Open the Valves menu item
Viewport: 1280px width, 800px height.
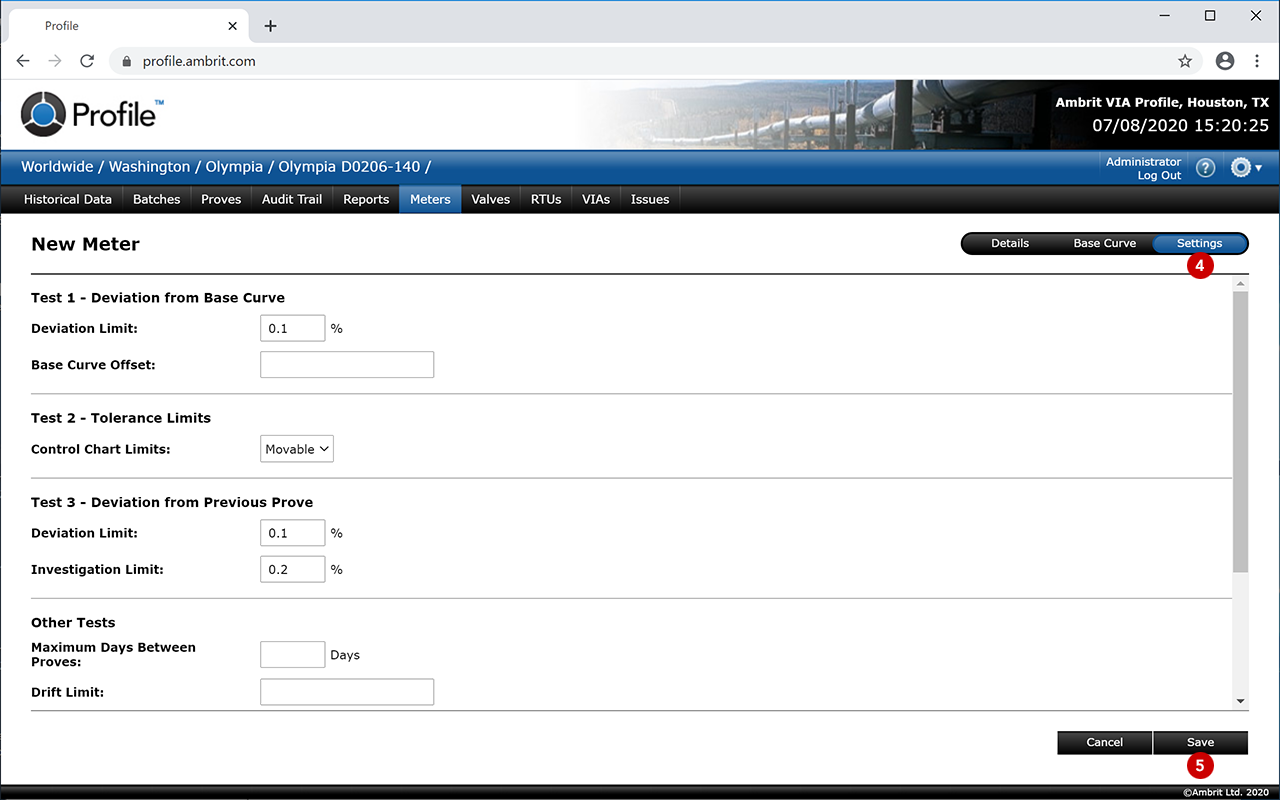(x=490, y=199)
